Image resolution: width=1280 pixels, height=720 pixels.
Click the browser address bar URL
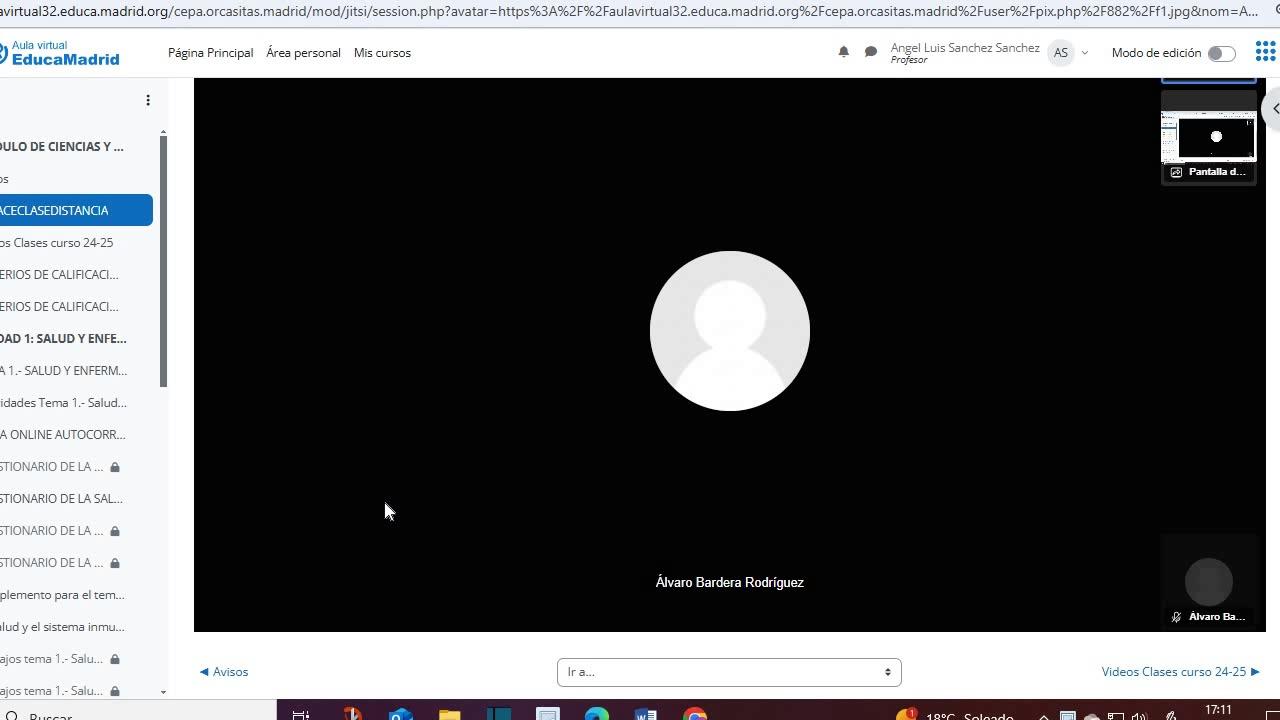[x=630, y=12]
